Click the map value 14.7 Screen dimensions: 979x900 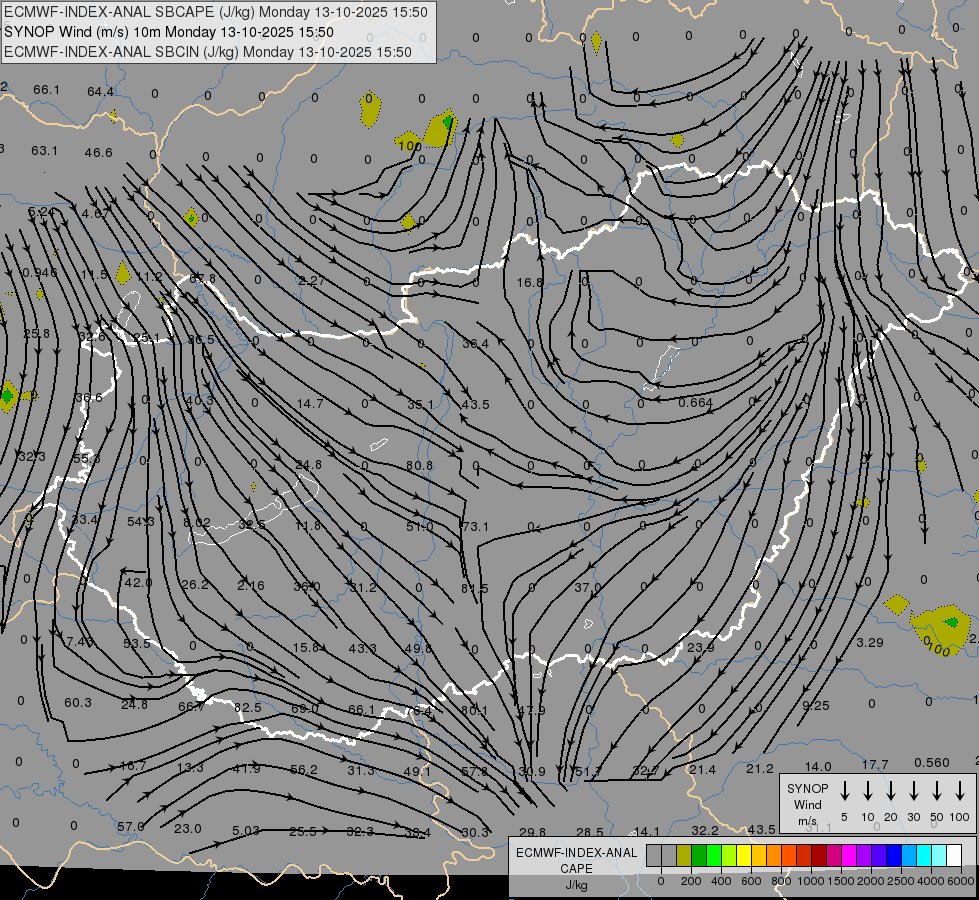[x=310, y=404]
